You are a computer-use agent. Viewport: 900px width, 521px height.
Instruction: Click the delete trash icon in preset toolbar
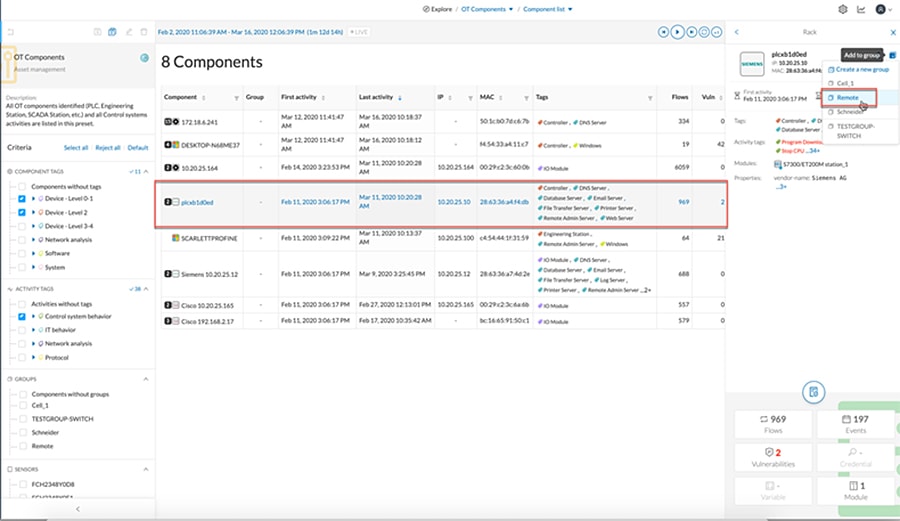click(x=144, y=32)
